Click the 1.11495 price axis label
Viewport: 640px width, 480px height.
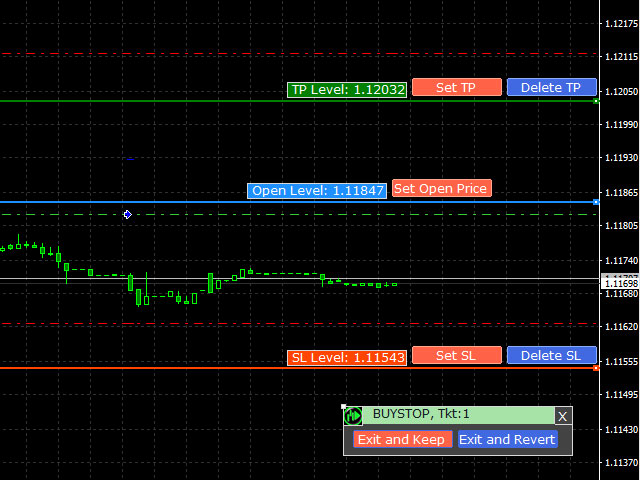621,395
